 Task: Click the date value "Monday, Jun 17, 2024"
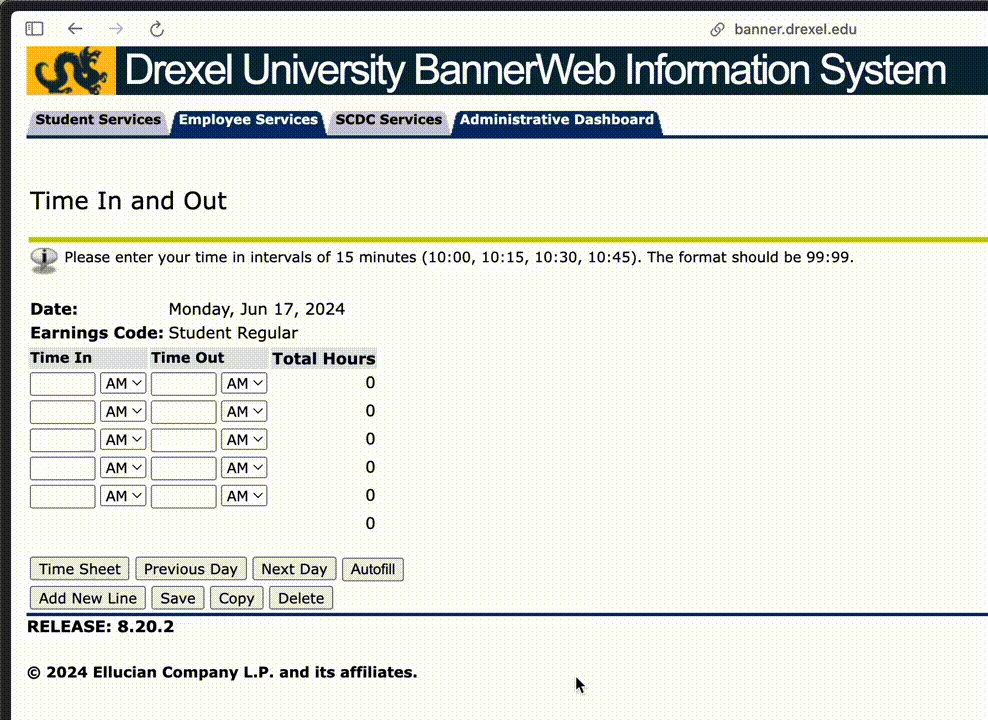pyautogui.click(x=256, y=309)
